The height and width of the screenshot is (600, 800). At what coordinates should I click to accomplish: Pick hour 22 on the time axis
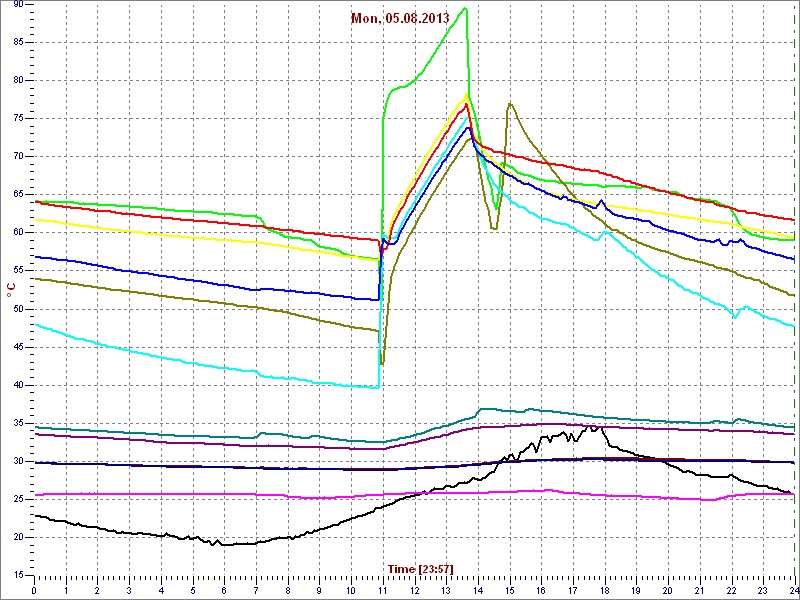732,590
